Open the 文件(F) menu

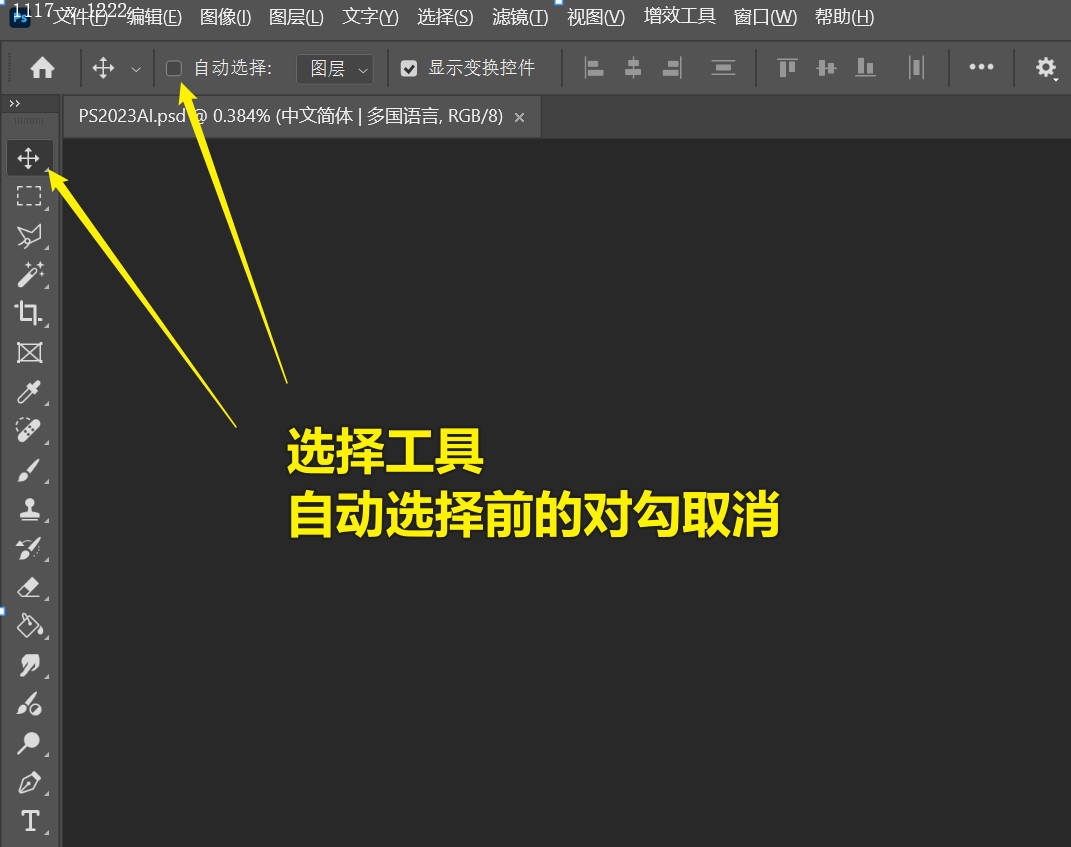tap(81, 16)
